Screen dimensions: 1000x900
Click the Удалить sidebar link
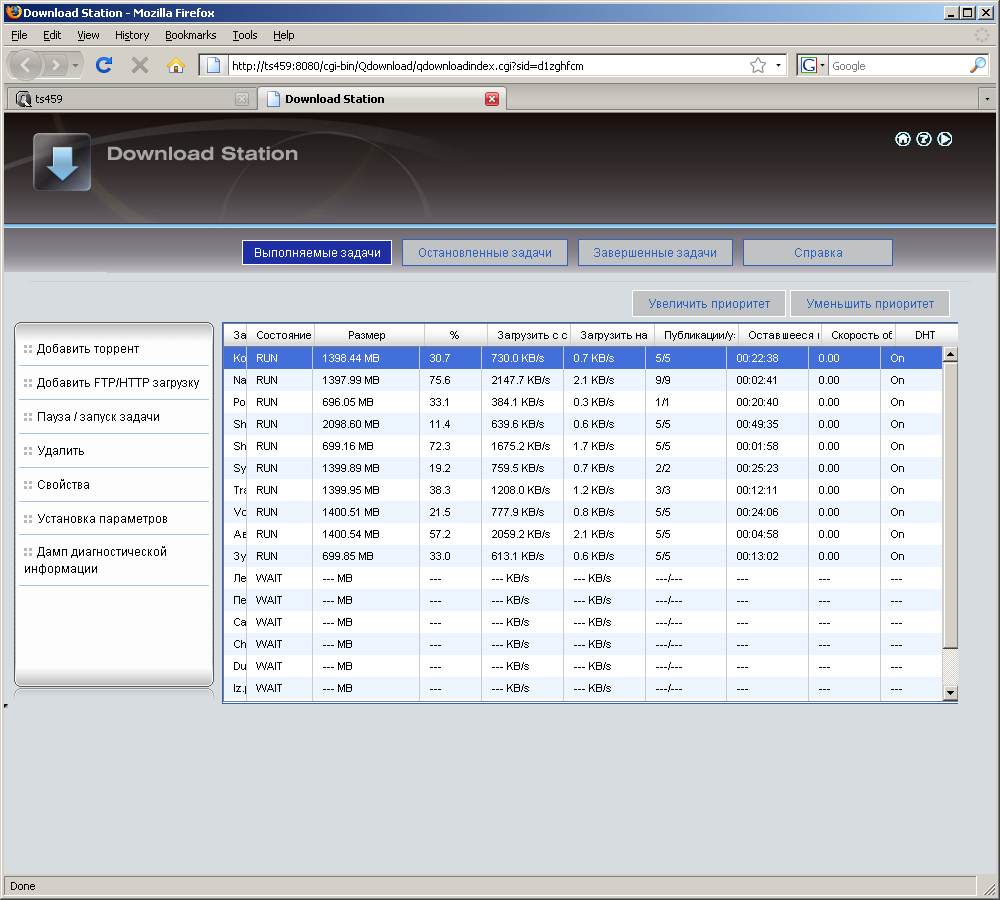coord(61,451)
